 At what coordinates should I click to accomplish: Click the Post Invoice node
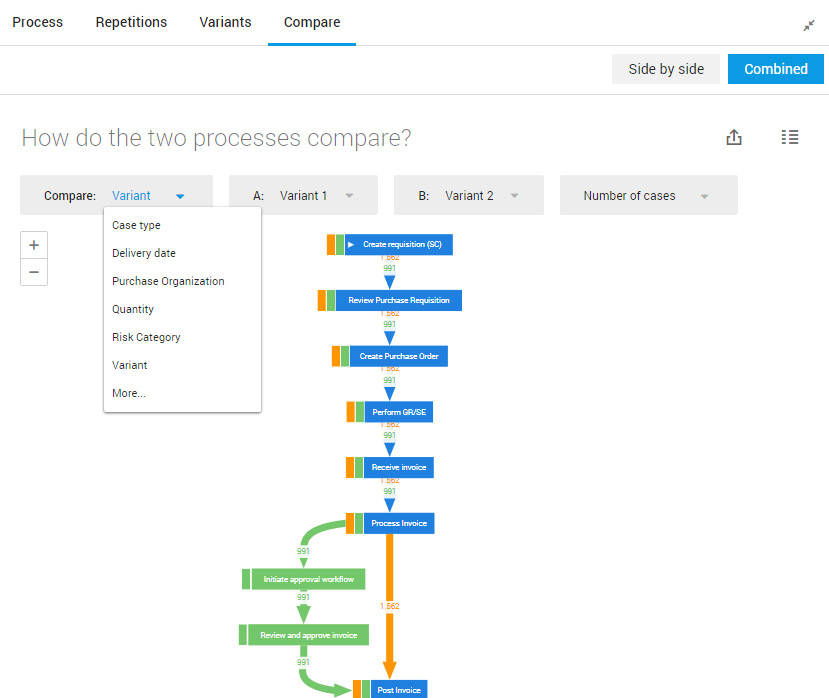pos(399,690)
